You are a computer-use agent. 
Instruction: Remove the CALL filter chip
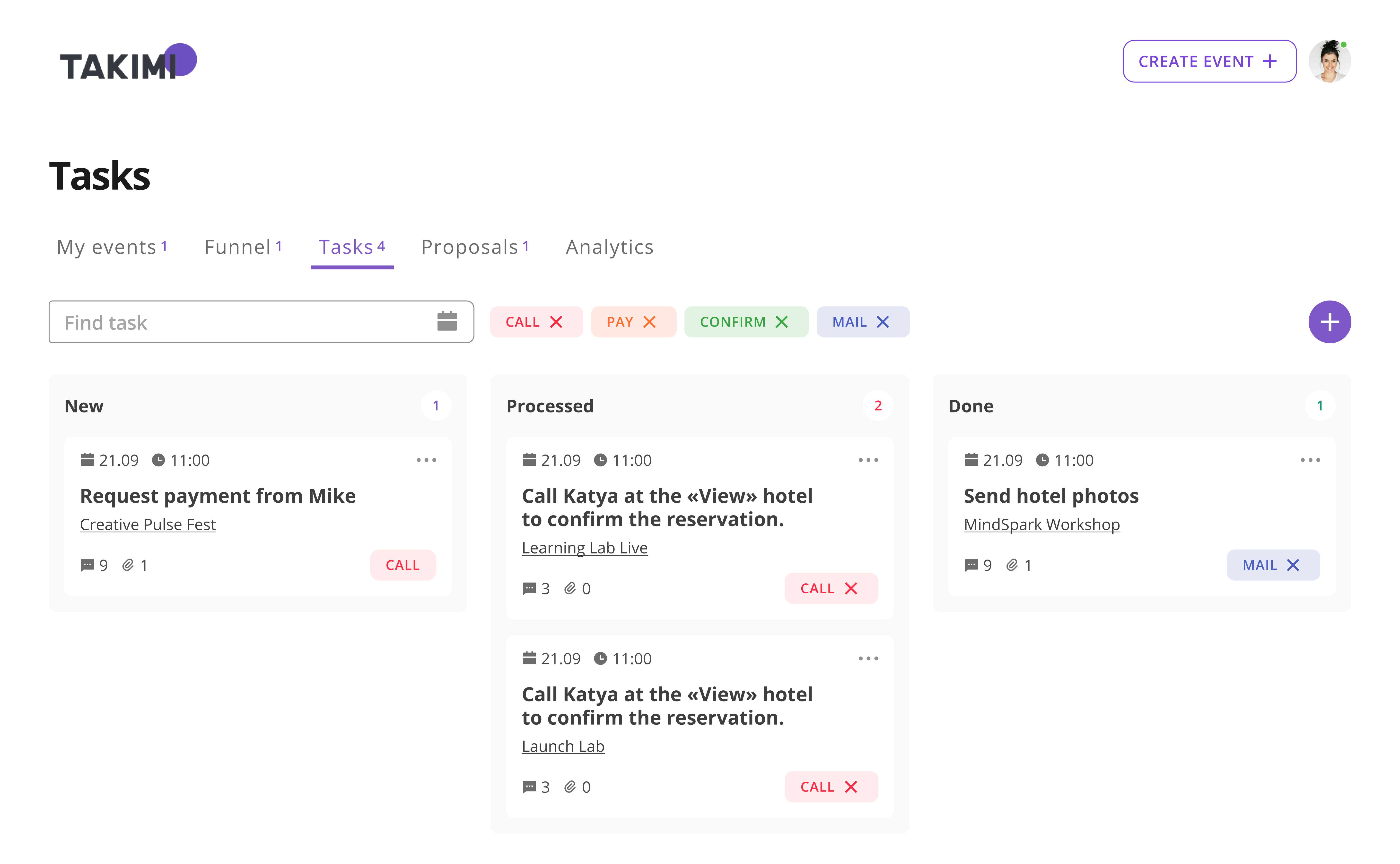coord(556,322)
